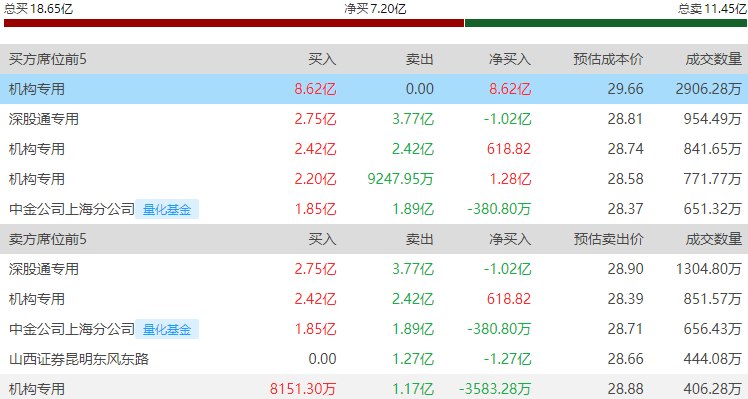Click the highlighted 机构专用 first buyer row
Screen dimensions: 748x399
[x=374, y=89]
